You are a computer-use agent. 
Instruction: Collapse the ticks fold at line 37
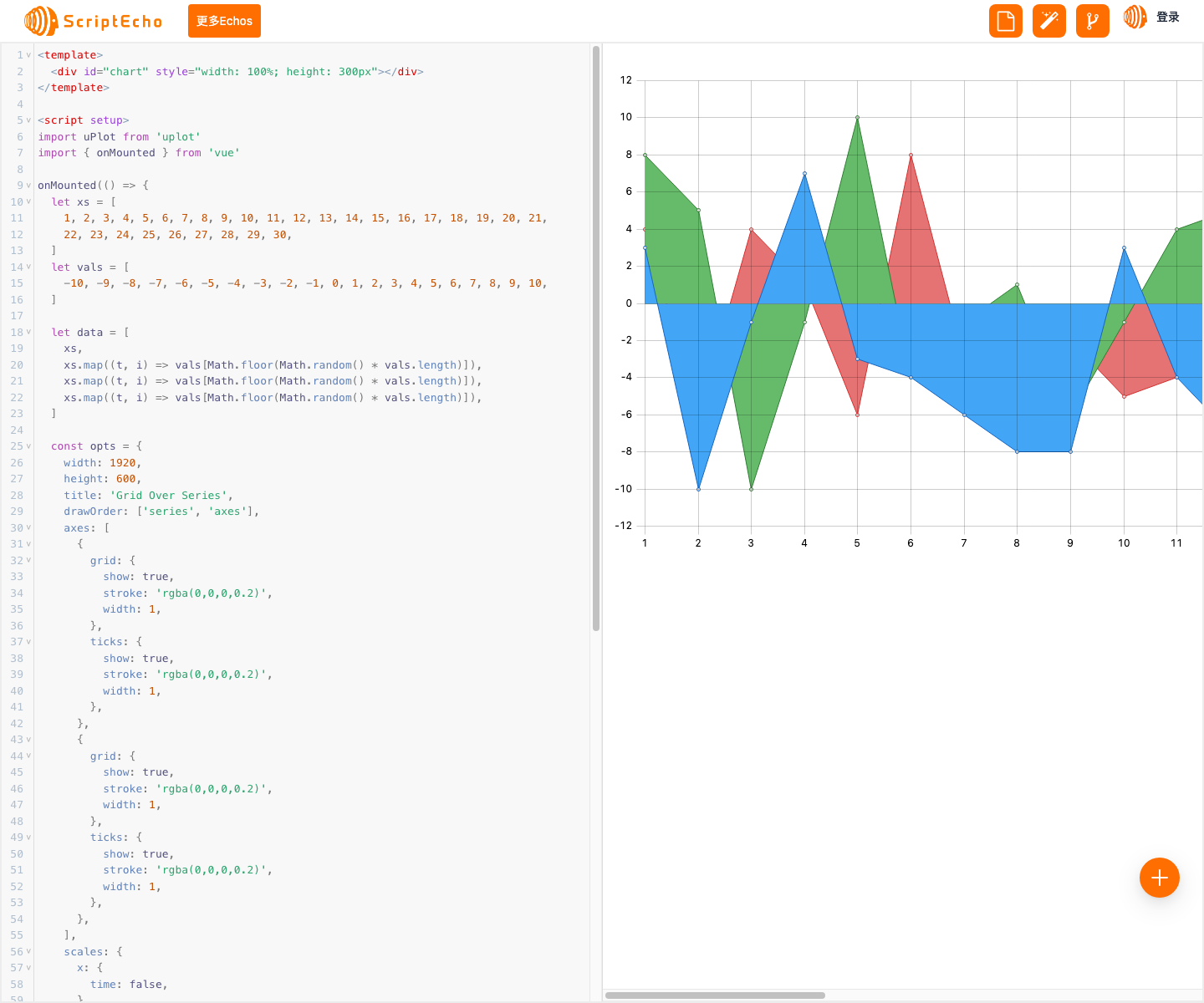point(28,642)
